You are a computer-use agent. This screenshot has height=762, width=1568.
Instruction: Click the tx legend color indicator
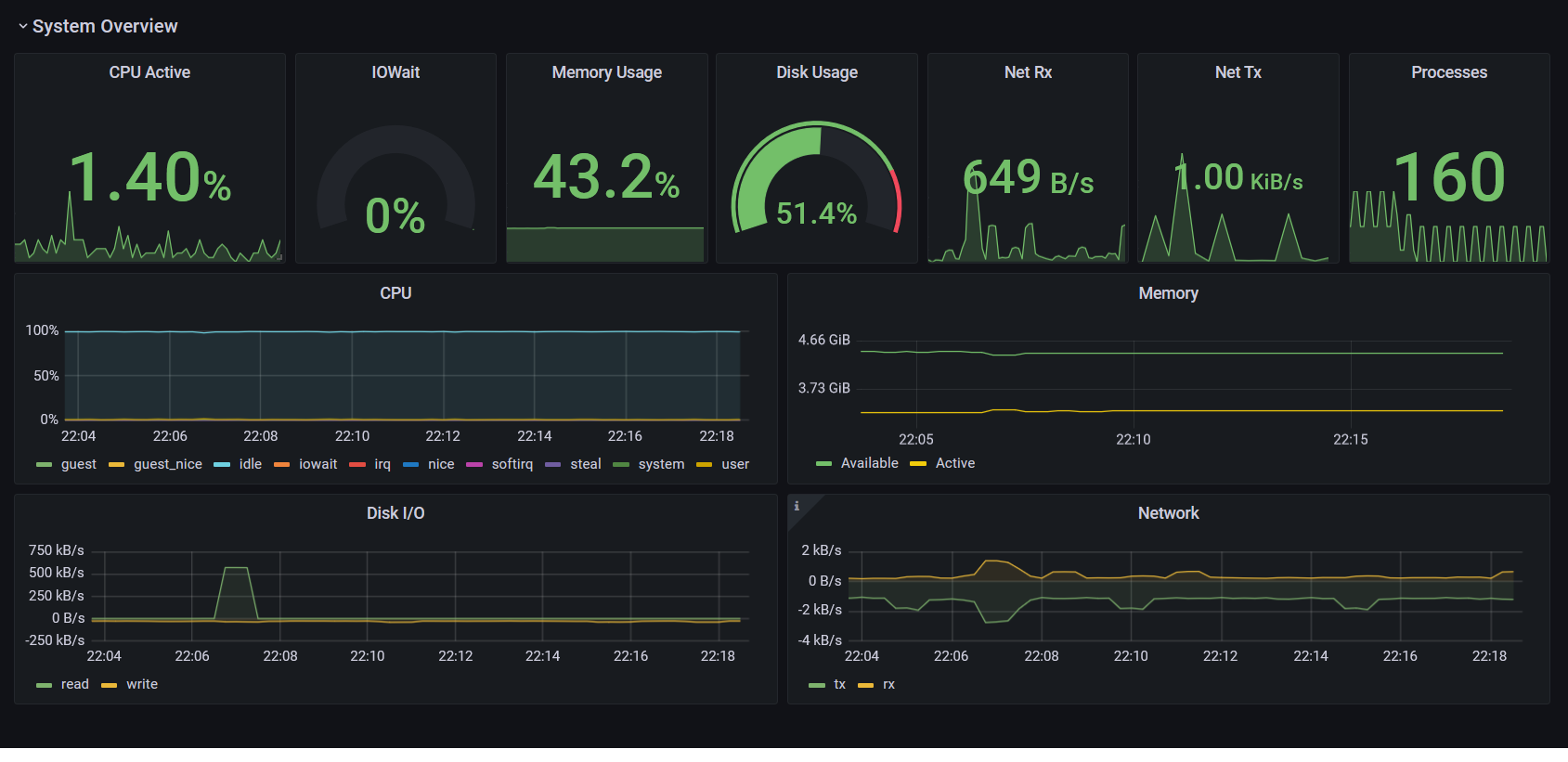[817, 685]
